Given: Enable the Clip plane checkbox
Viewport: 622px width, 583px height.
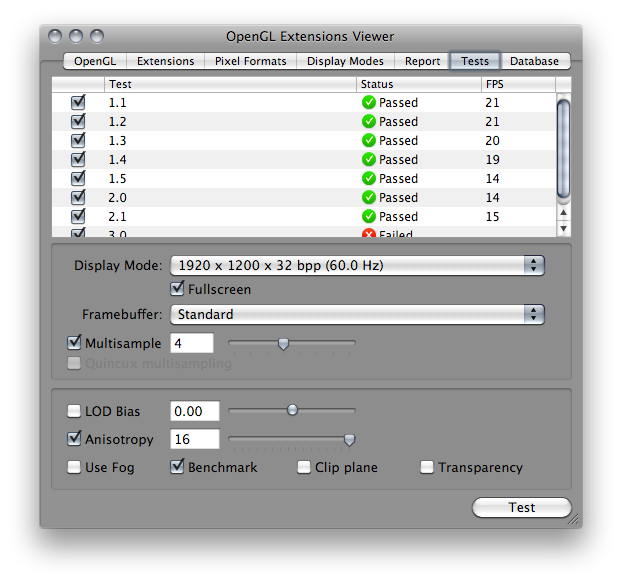Looking at the screenshot, I should coord(304,467).
